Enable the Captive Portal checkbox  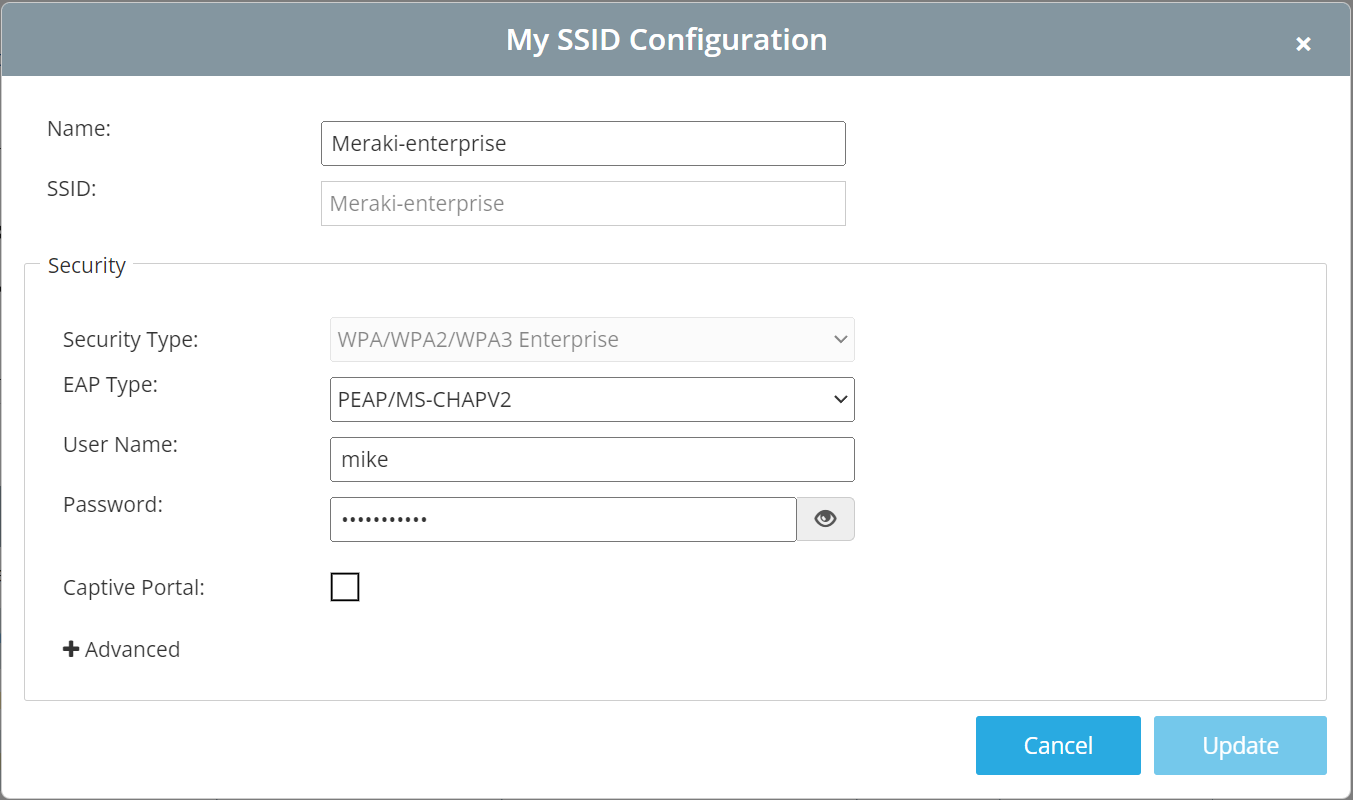345,587
